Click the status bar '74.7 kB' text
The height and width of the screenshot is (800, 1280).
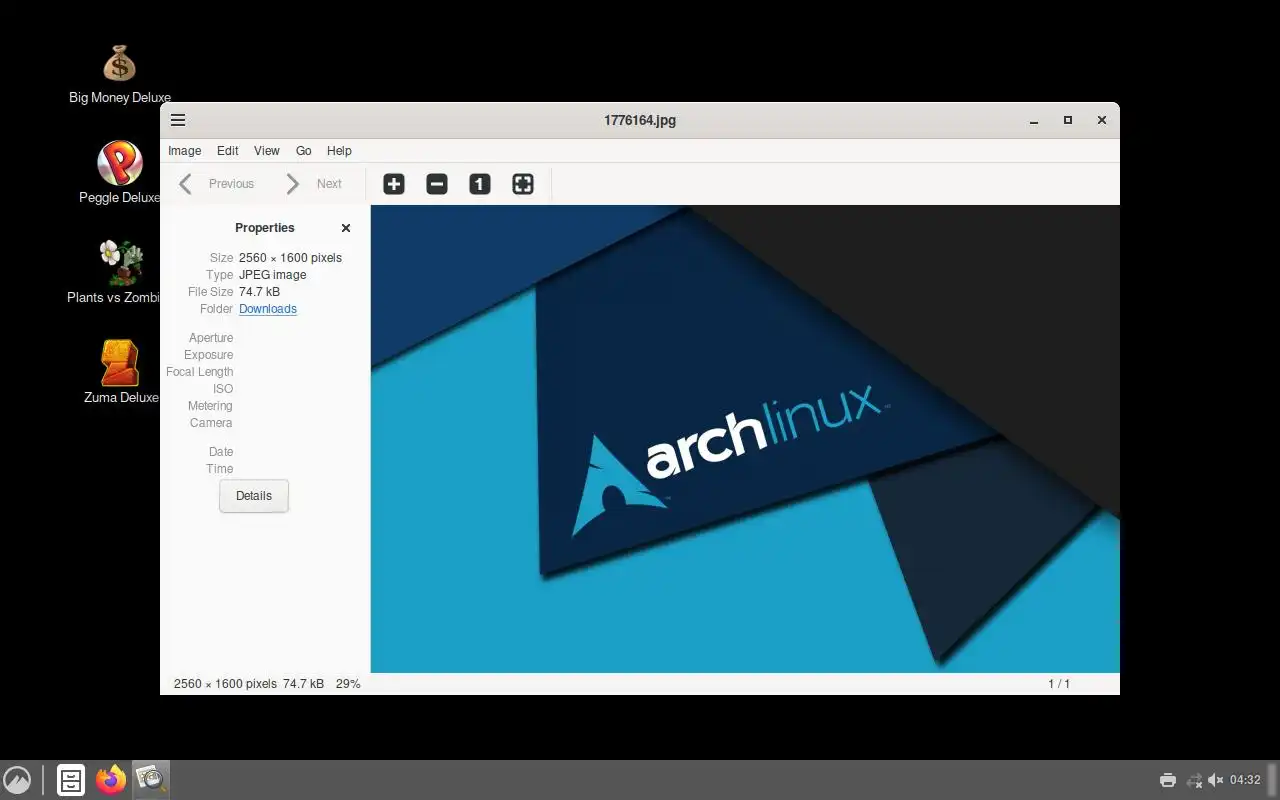pyautogui.click(x=303, y=684)
